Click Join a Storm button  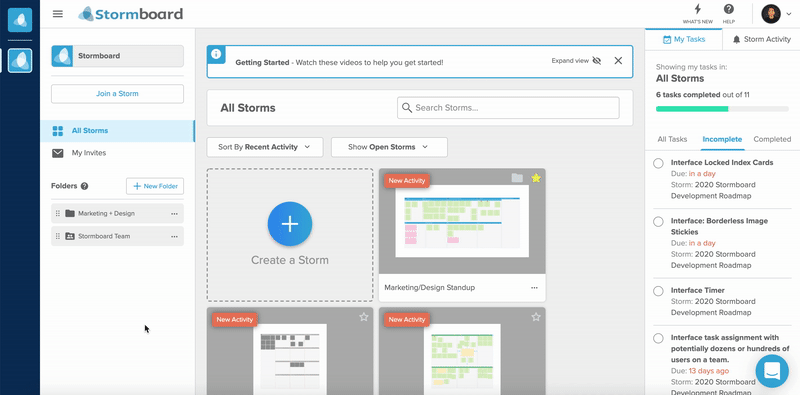click(x=117, y=94)
